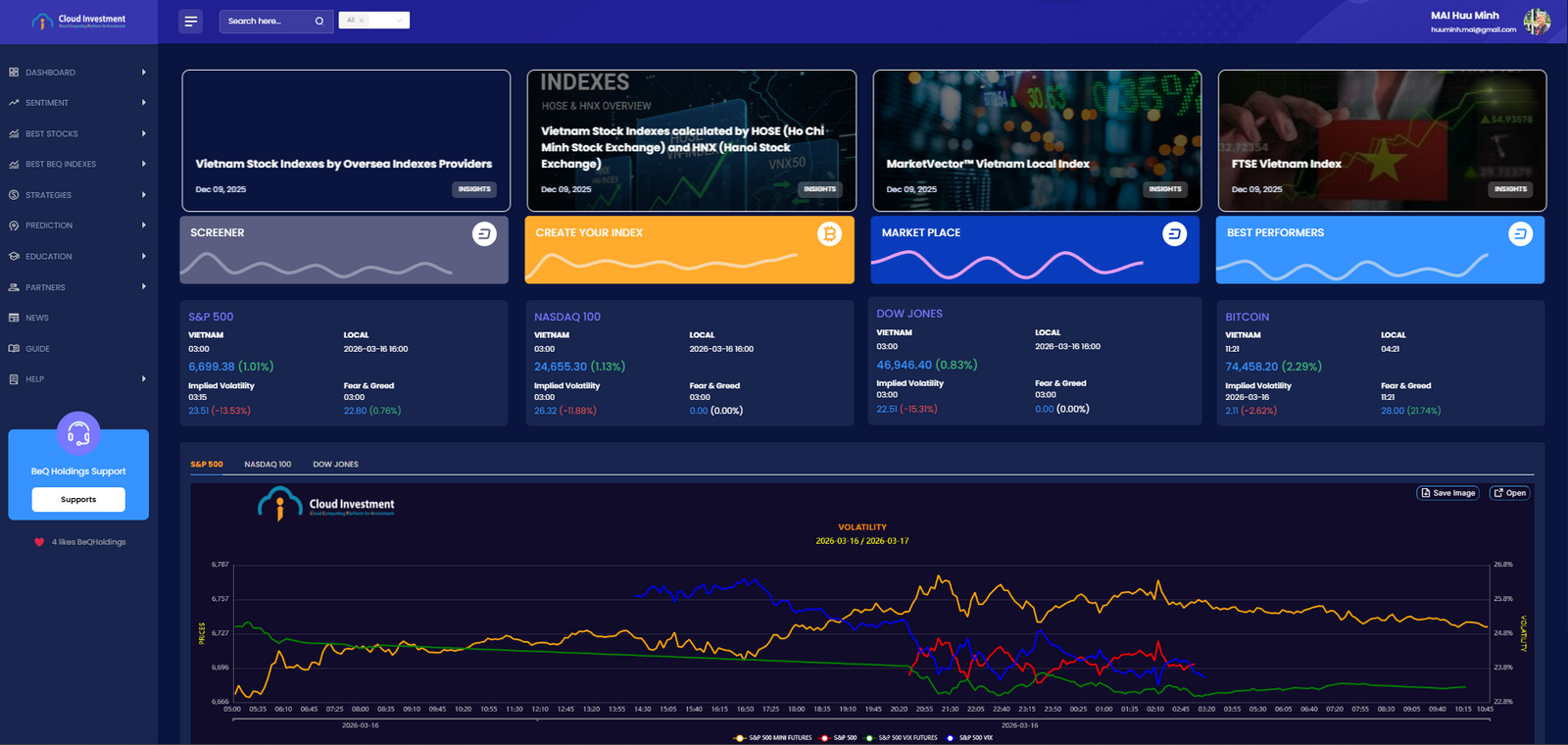Switch to the Dow Jones chart tab
Image resolution: width=1568 pixels, height=745 pixels.
pyautogui.click(x=335, y=465)
